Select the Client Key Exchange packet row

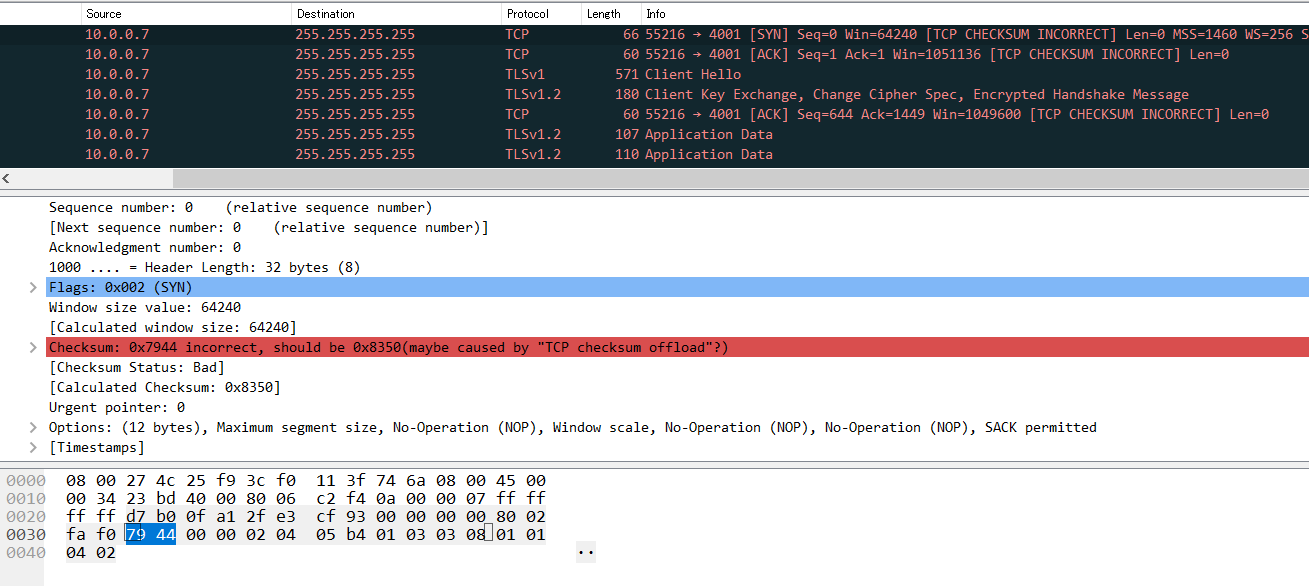click(654, 94)
